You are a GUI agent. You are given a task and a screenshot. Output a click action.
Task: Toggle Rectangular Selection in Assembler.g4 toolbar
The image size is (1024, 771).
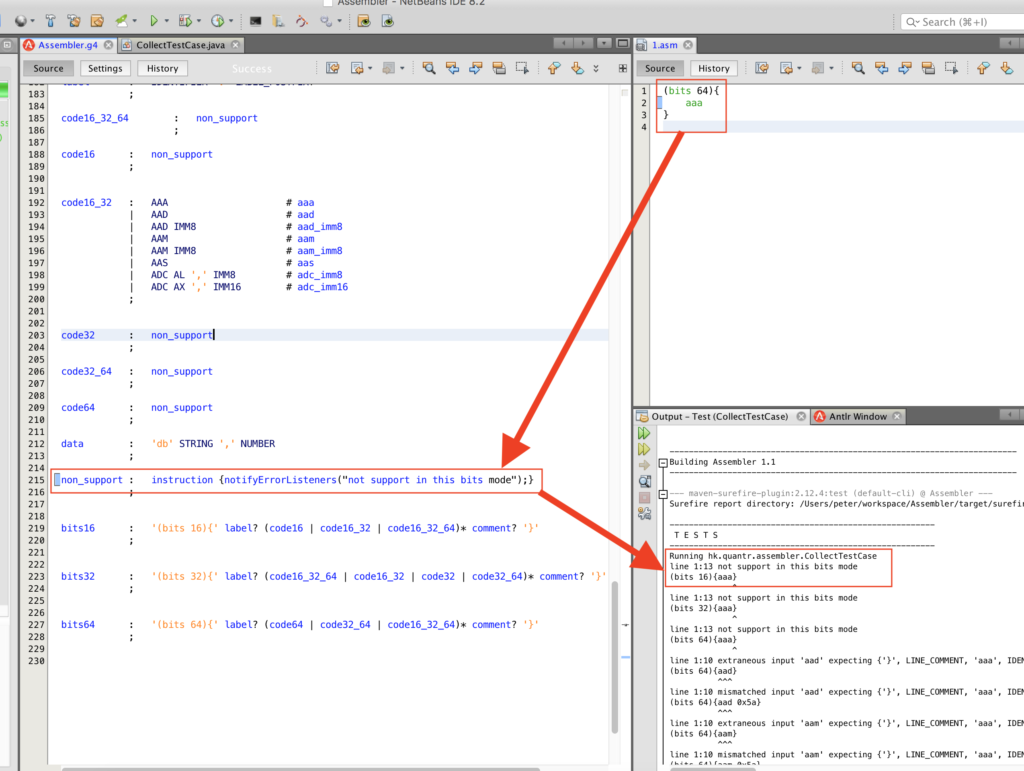pos(522,68)
